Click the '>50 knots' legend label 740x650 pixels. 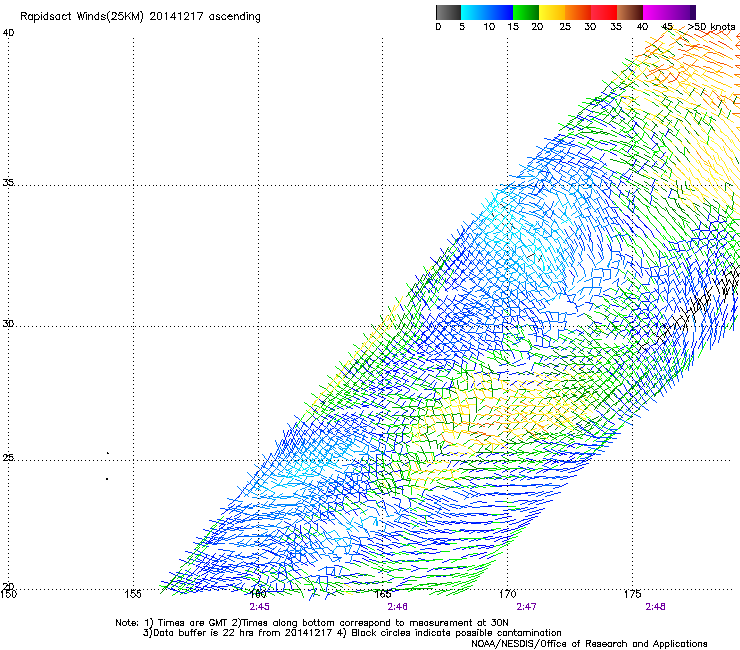click(x=712, y=27)
